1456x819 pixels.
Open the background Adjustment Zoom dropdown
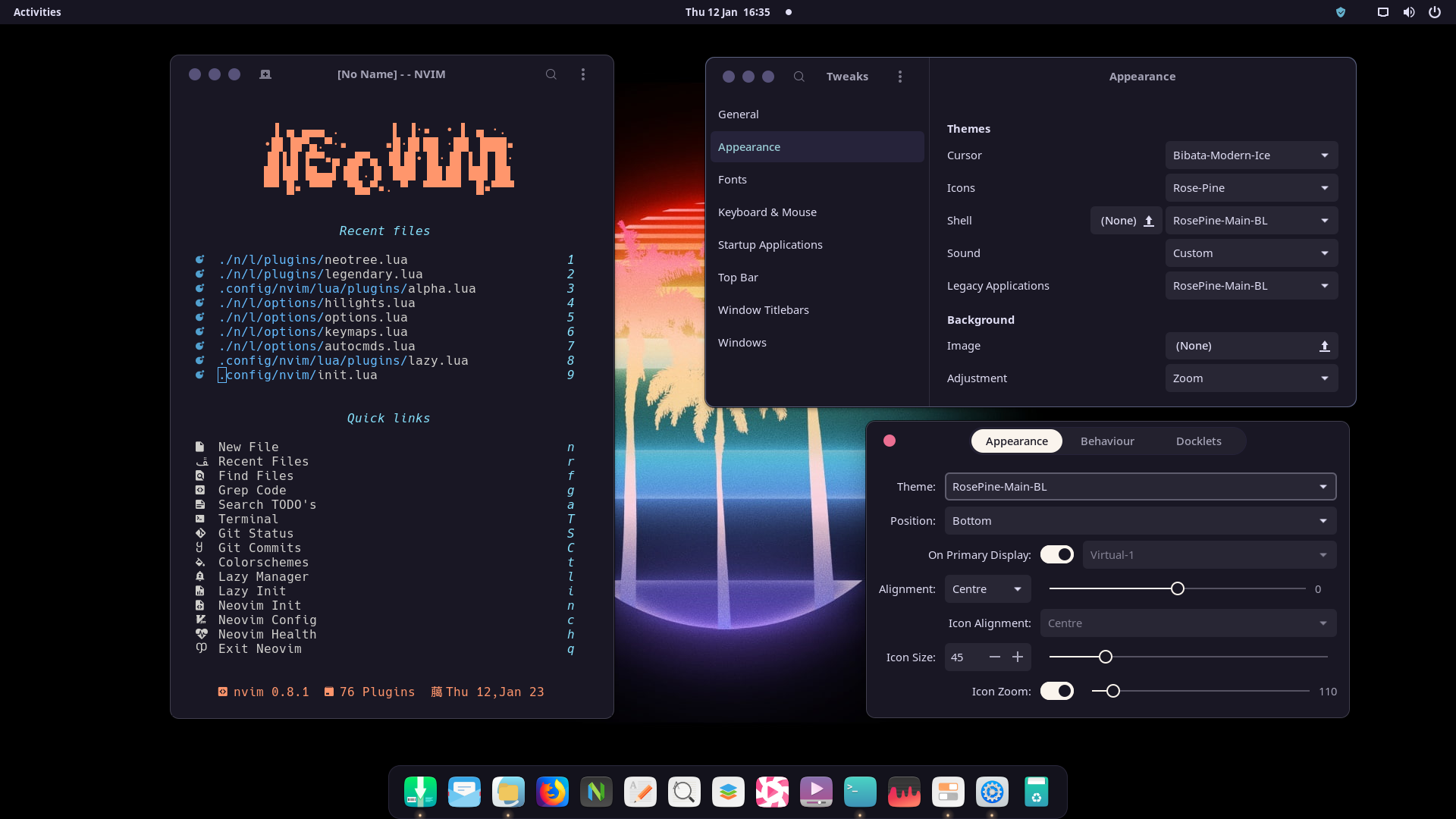1251,378
